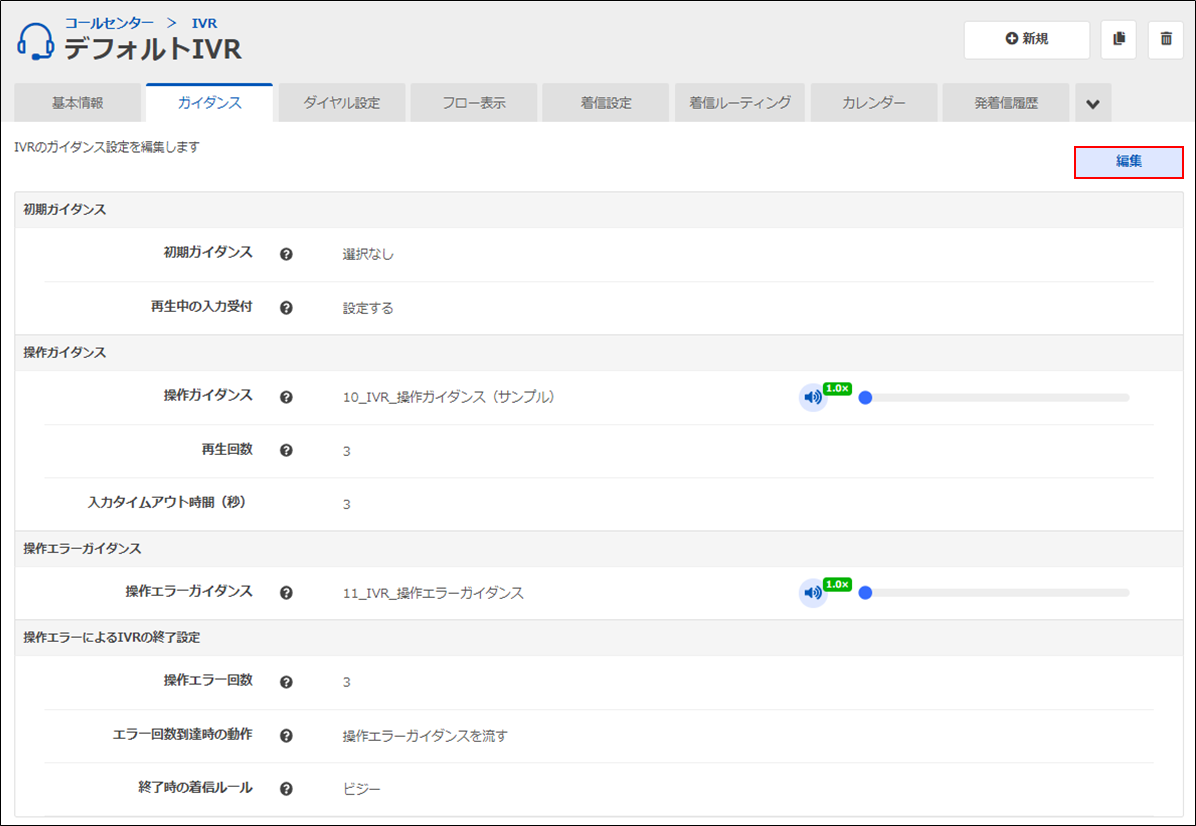Show help for 操作エラー回数
This screenshot has width=1196, height=826.
tap(286, 682)
